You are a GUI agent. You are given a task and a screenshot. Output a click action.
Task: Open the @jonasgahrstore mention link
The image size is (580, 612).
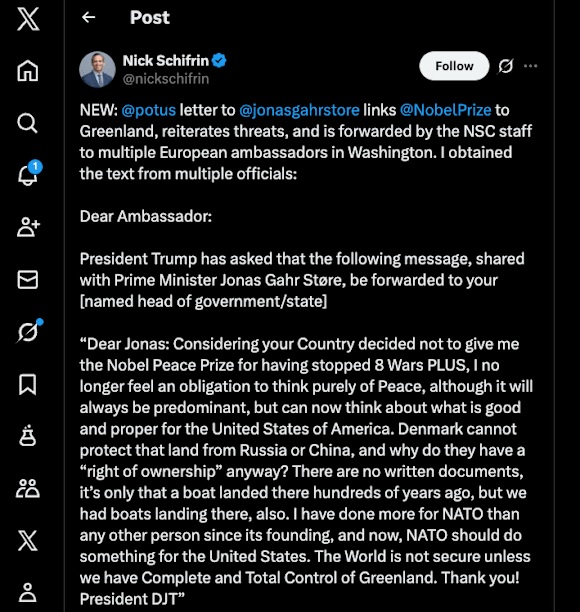click(x=299, y=110)
